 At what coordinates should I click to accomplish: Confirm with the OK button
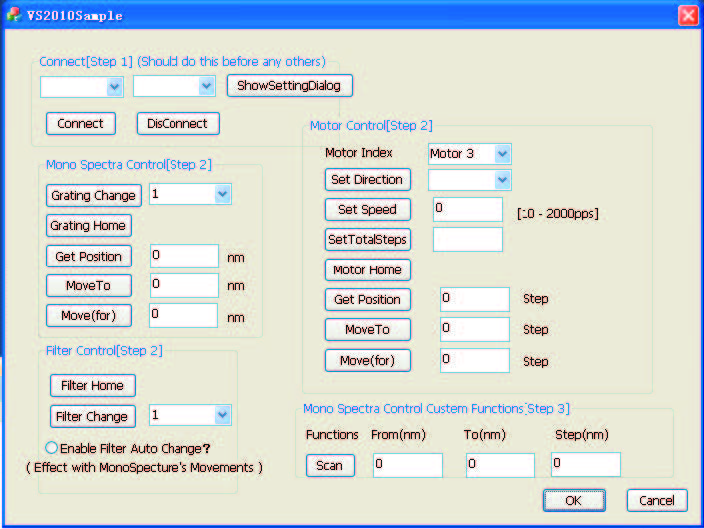point(573,500)
